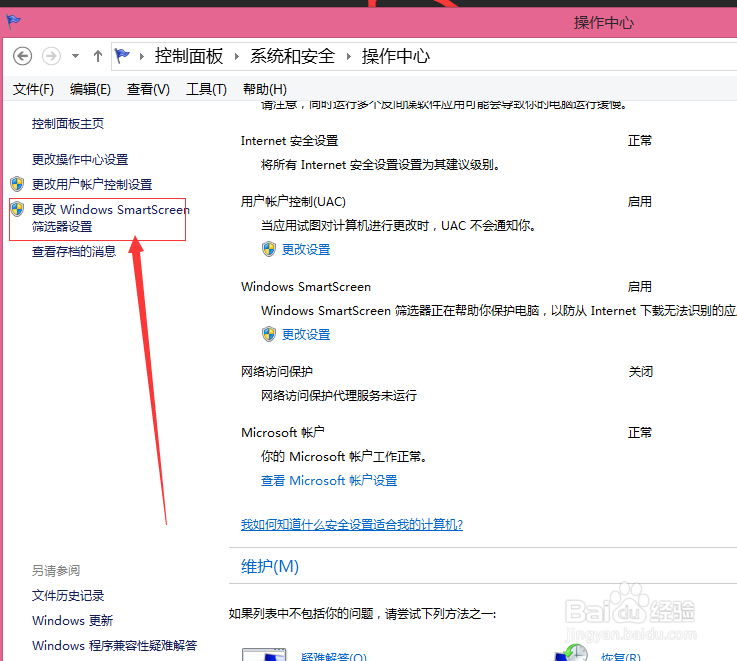This screenshot has width=737, height=661.
Task: Click the 恢复(R) clock icon at bottom
Action: click(572, 653)
